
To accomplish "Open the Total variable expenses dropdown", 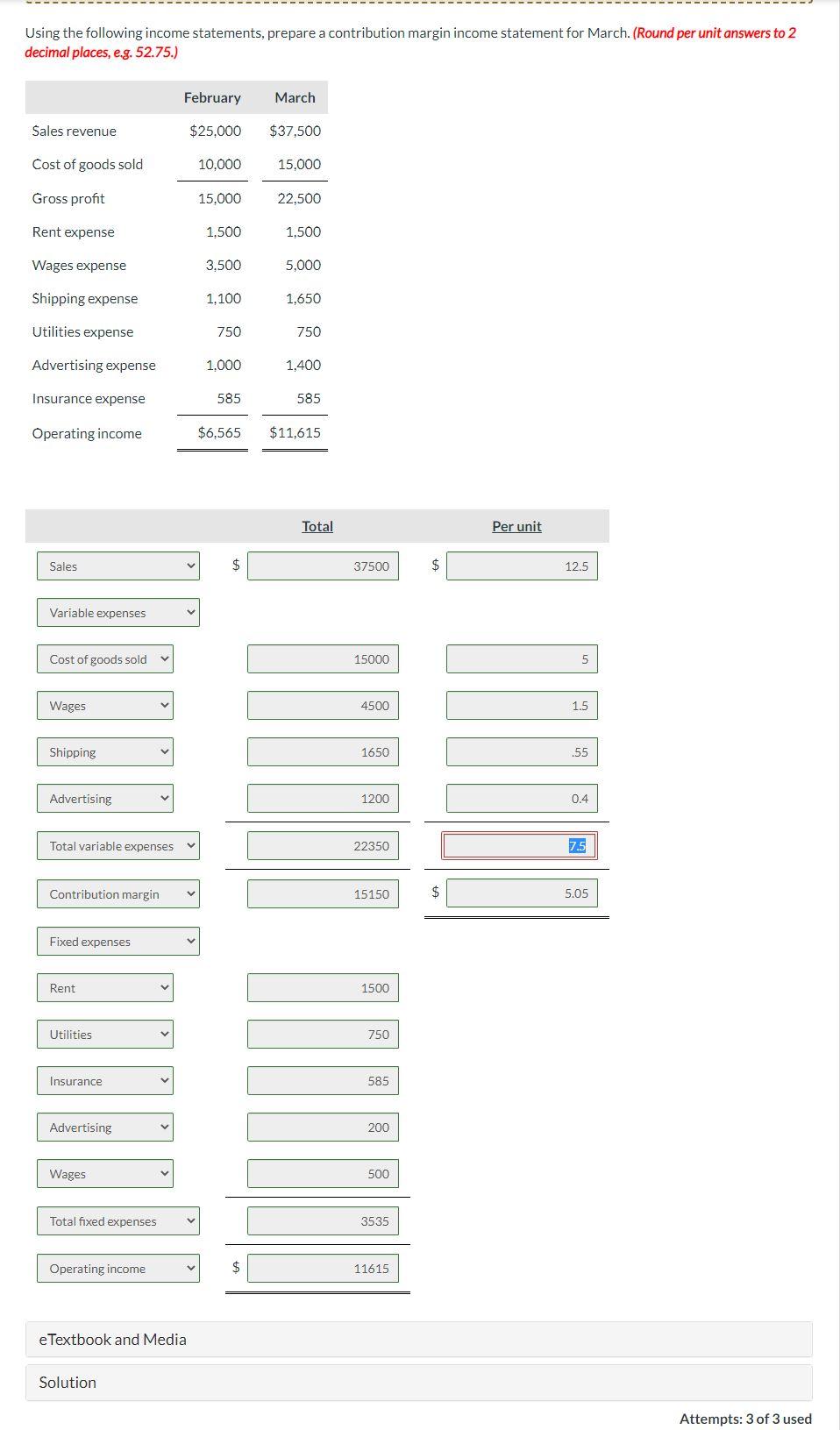I will pos(118,845).
